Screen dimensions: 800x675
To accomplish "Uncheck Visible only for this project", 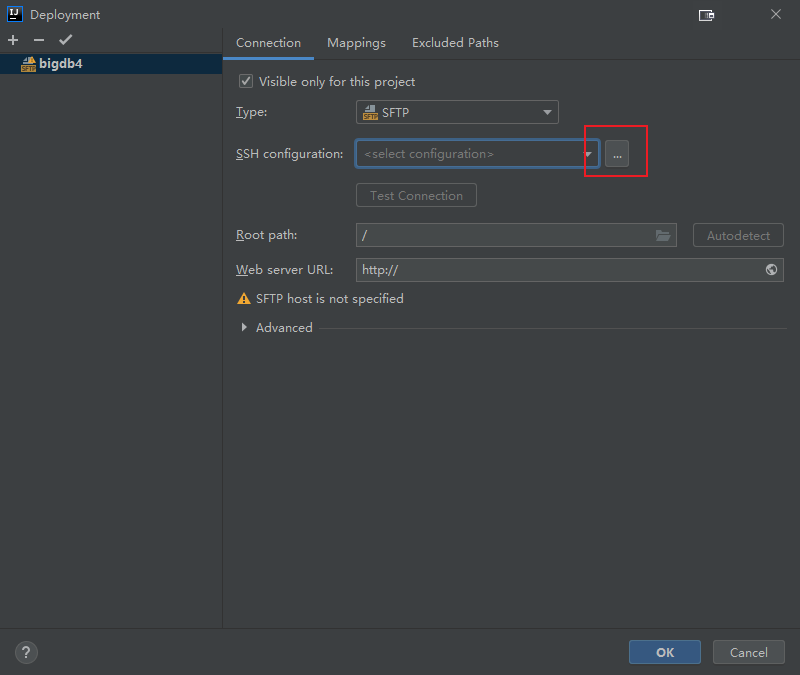I will pyautogui.click(x=245, y=81).
